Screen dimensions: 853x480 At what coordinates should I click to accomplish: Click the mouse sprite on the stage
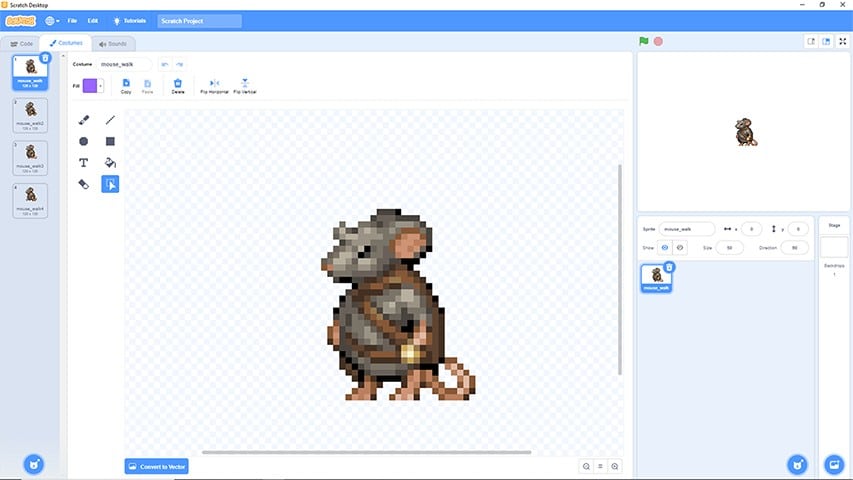coord(745,132)
